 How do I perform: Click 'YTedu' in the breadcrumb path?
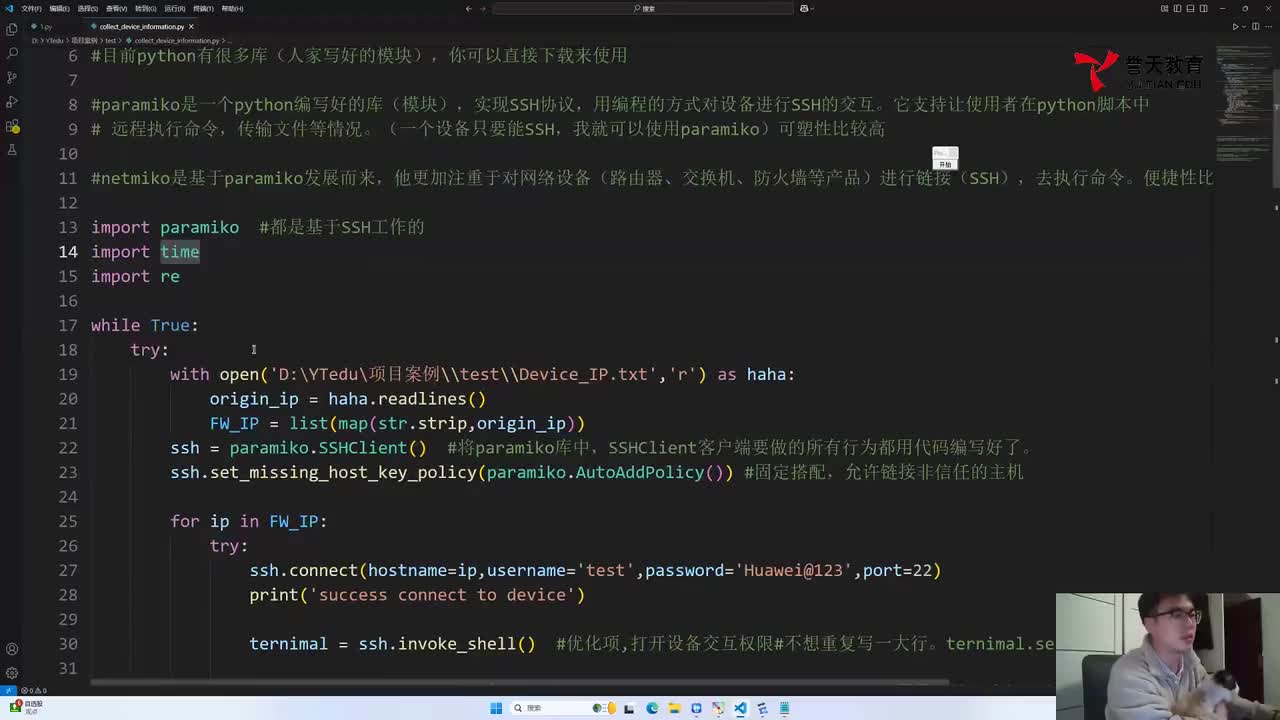pyautogui.click(x=57, y=41)
